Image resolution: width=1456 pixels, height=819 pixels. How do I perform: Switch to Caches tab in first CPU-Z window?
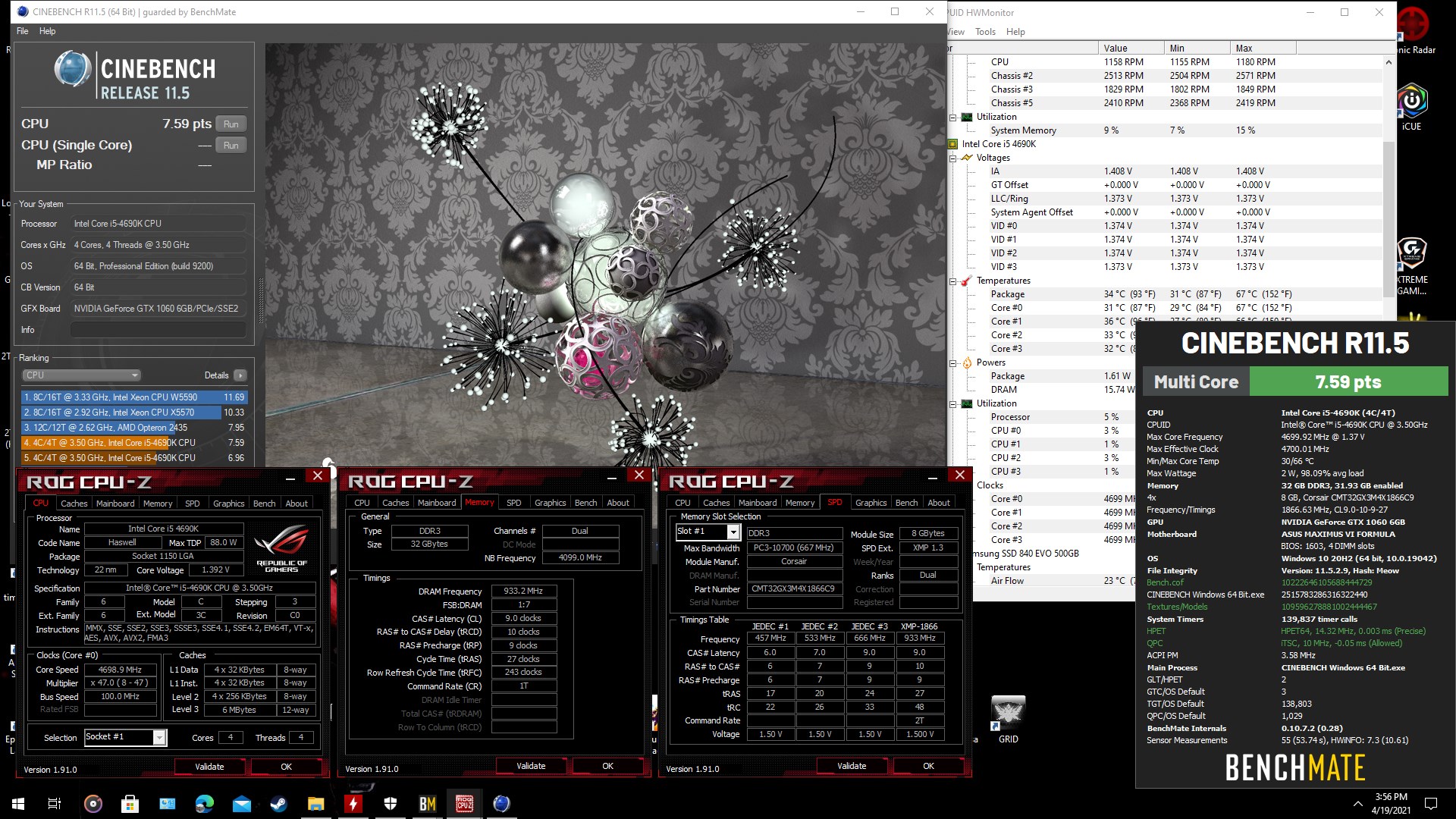coord(74,504)
